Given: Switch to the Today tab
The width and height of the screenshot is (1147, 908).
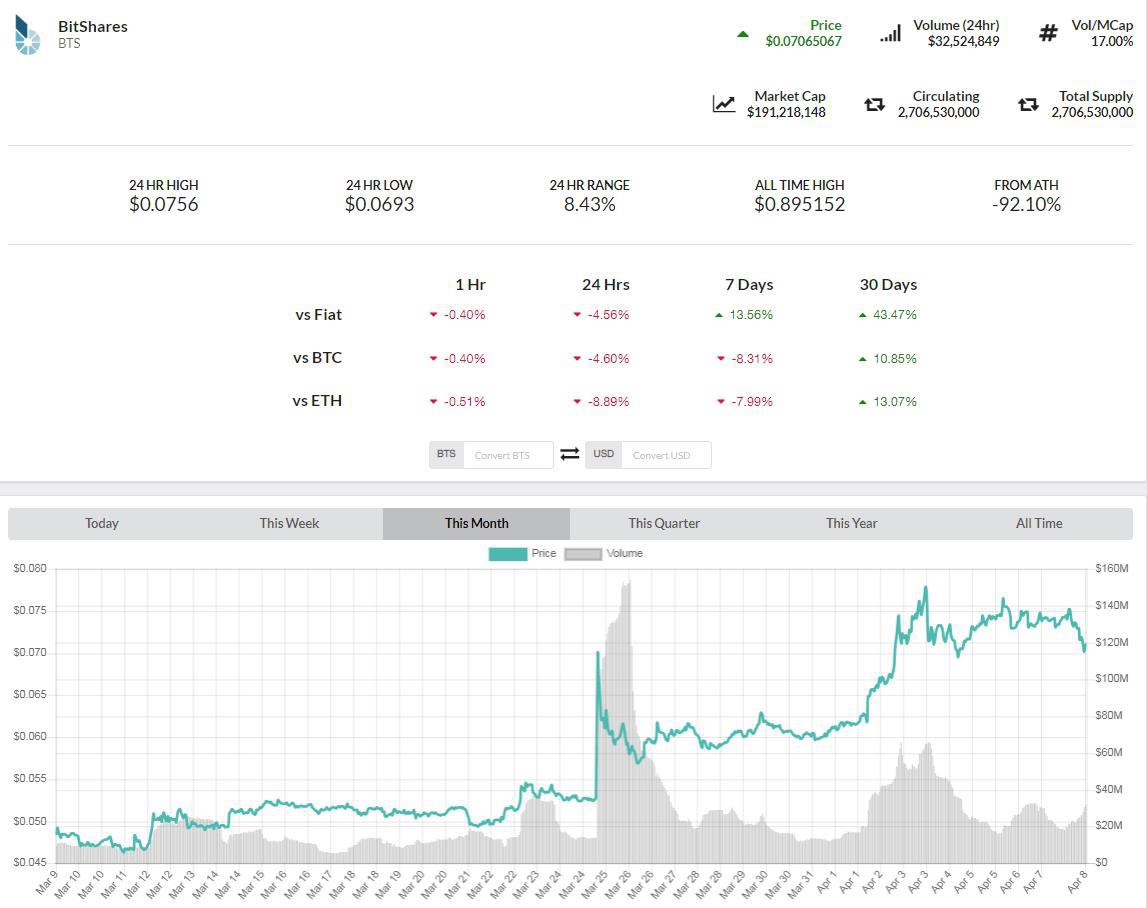Looking at the screenshot, I should point(102,524).
